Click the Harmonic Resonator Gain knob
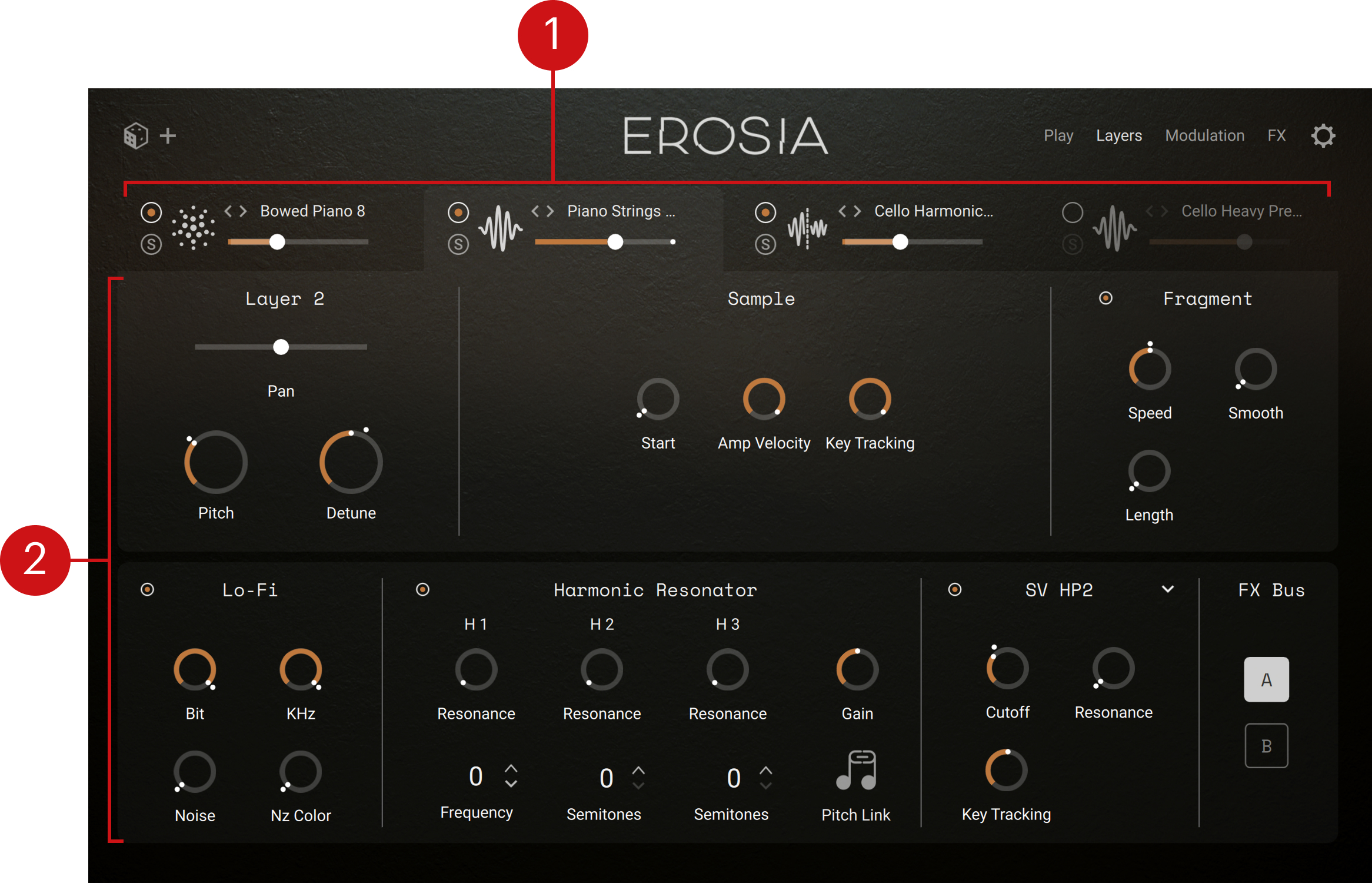The height and width of the screenshot is (883, 1372). [857, 670]
